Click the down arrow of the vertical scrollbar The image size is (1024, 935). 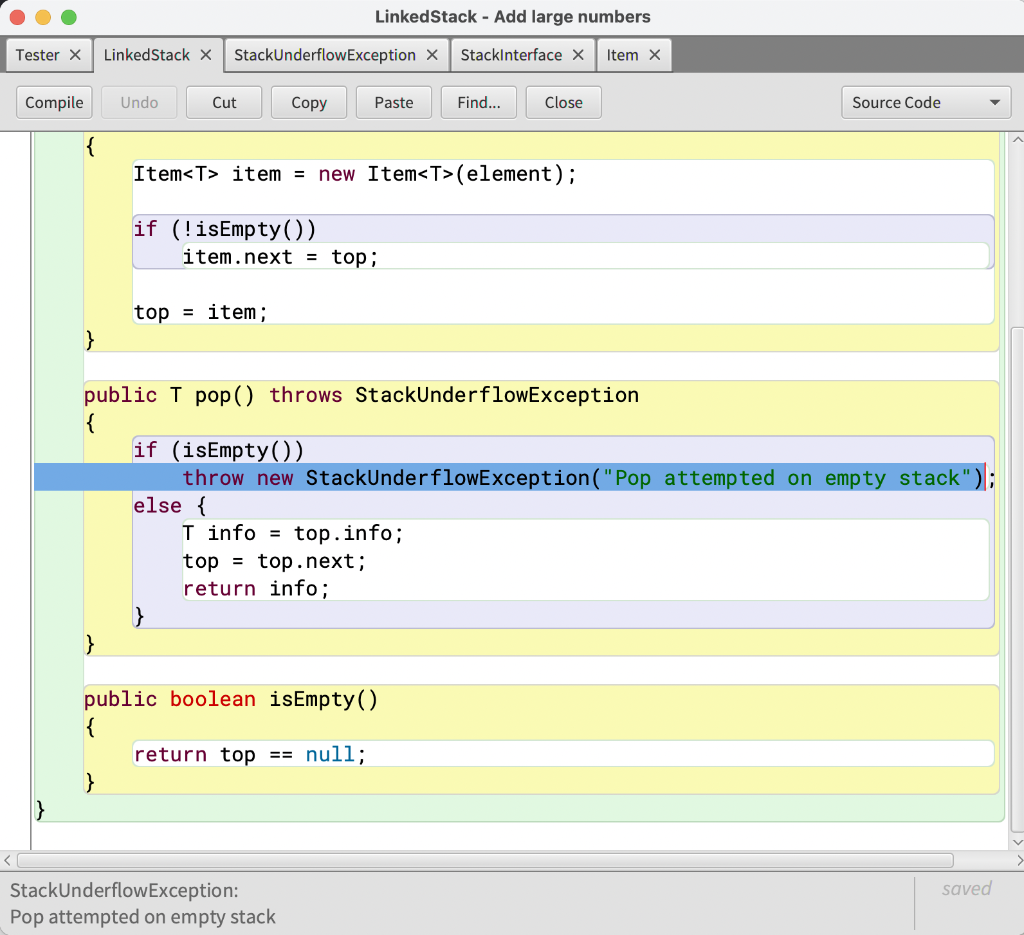coord(1016,840)
